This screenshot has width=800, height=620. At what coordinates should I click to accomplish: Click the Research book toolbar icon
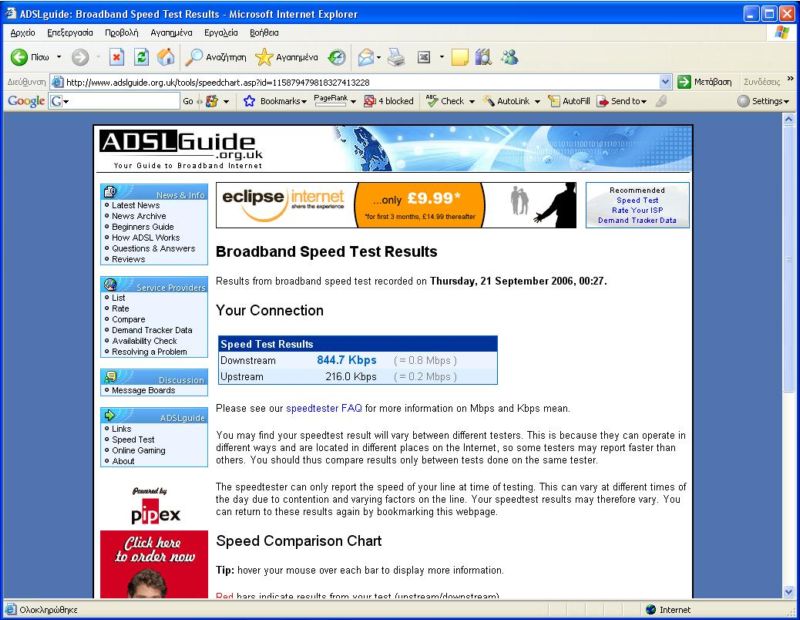(483, 57)
